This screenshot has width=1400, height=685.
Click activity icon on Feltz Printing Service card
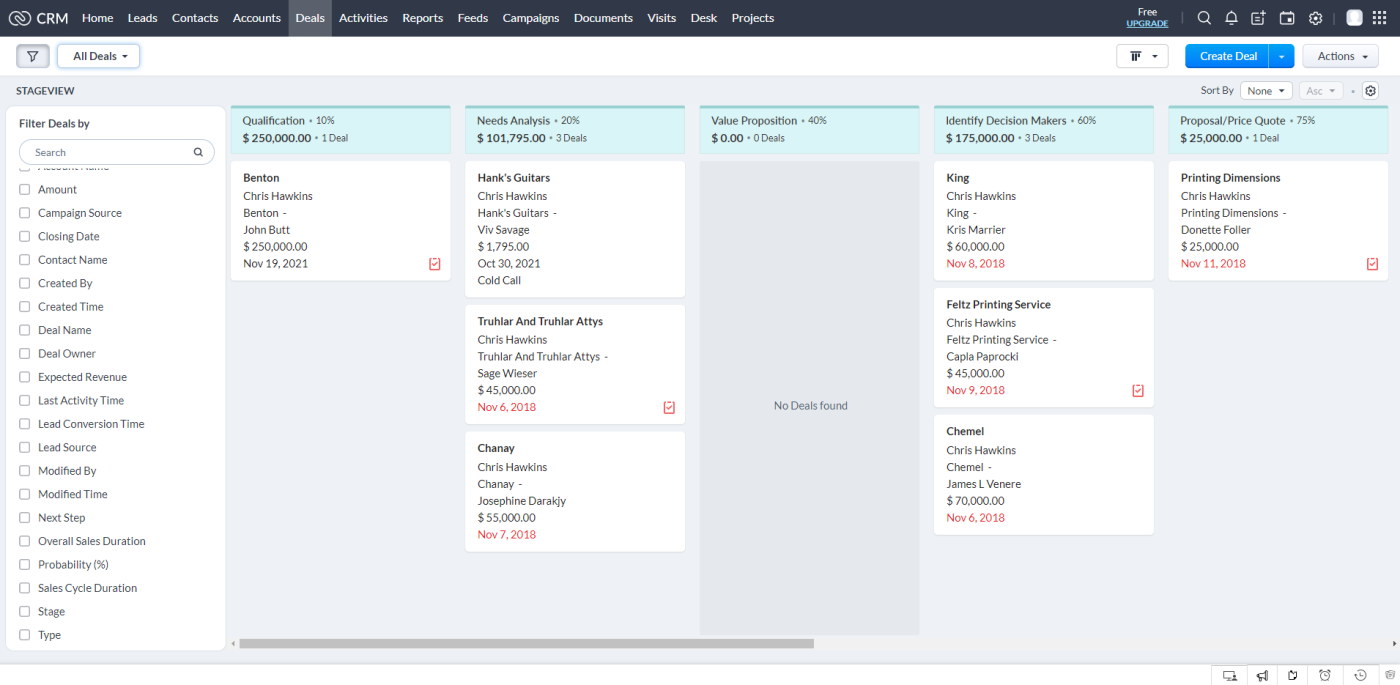[1138, 391]
